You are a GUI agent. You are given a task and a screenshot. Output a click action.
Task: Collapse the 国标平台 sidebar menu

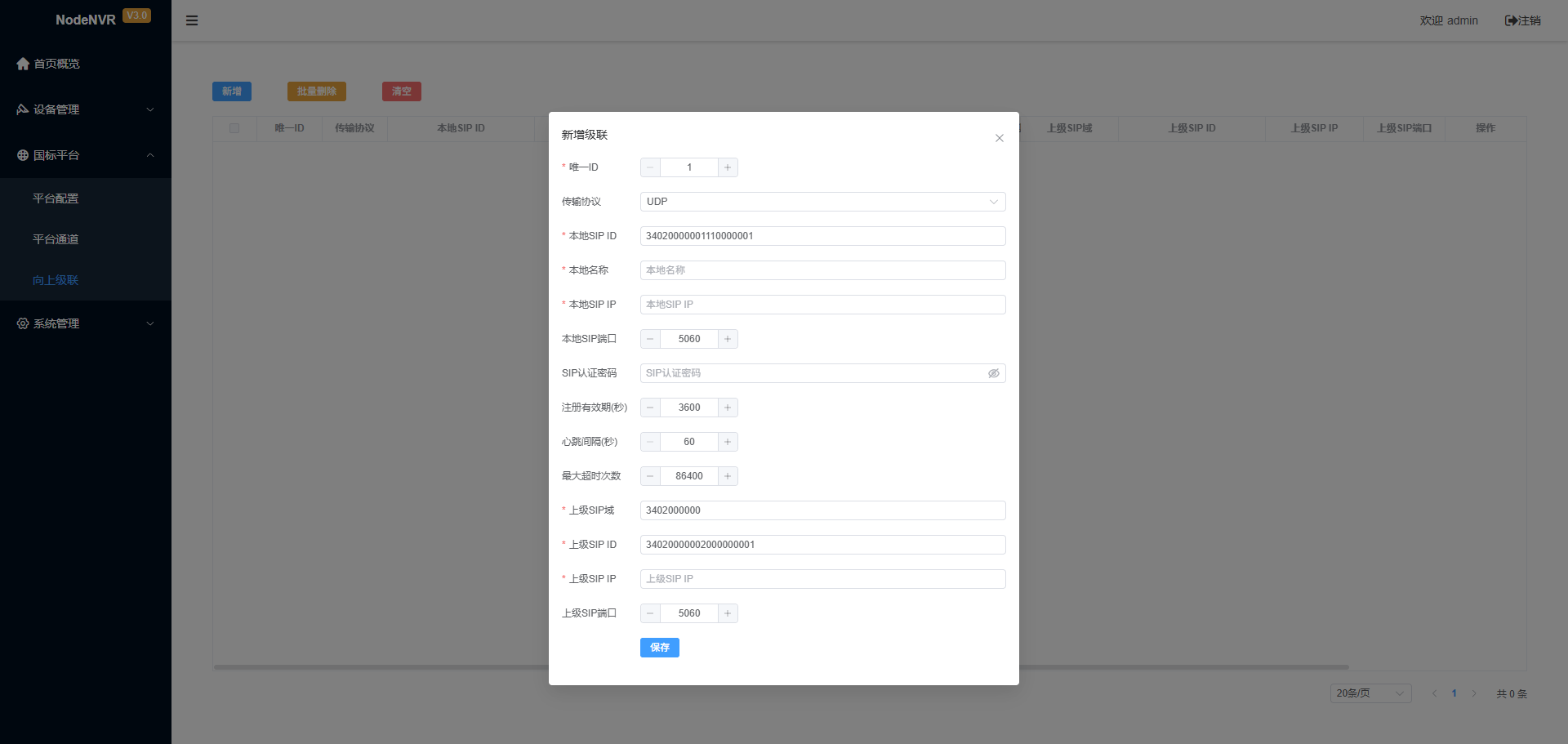pos(86,155)
